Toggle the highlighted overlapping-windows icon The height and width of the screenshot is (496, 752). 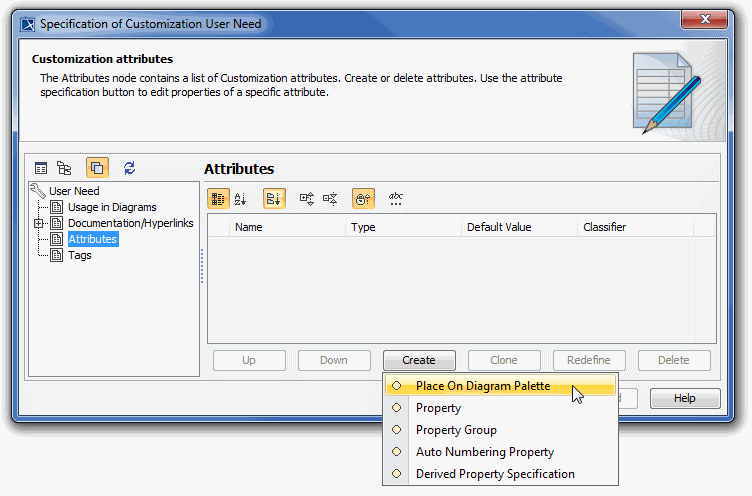click(97, 168)
